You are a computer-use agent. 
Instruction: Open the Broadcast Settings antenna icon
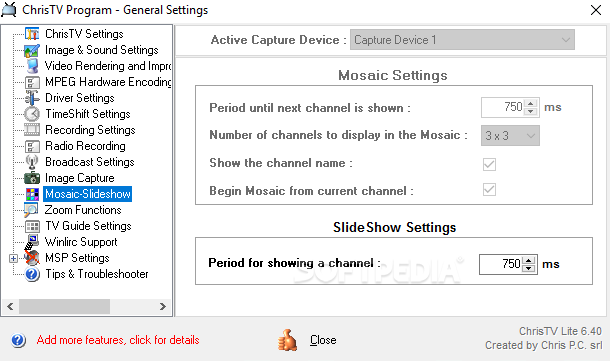[32, 162]
